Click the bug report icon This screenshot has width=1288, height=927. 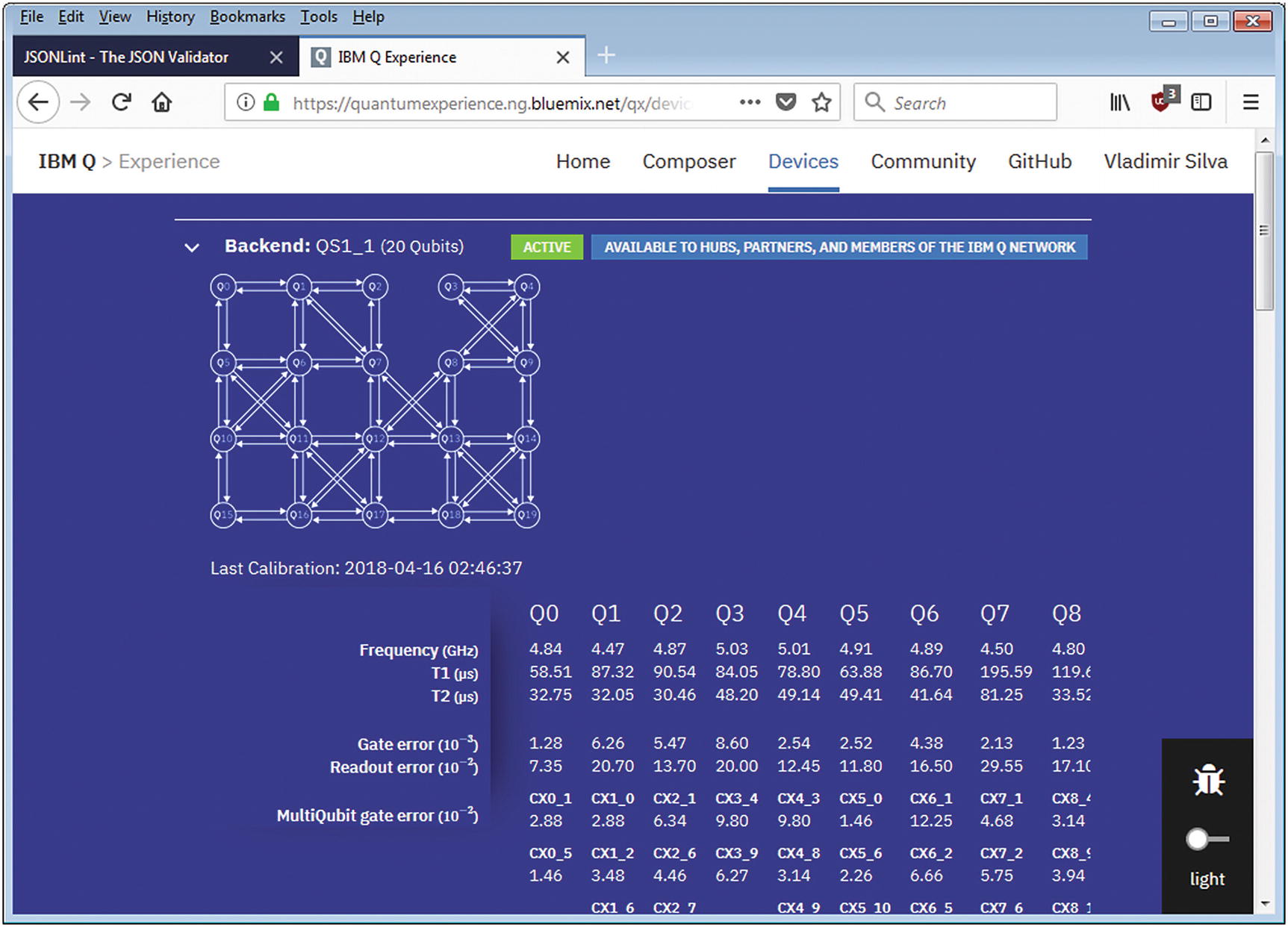pos(1207,781)
